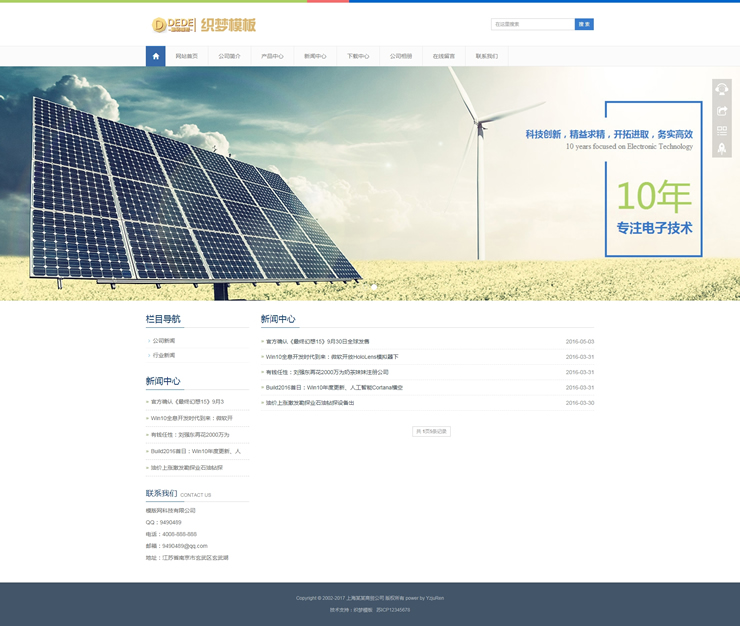Click the rocket back-to-top icon
Viewport: 740px width, 626px height.
[722, 149]
